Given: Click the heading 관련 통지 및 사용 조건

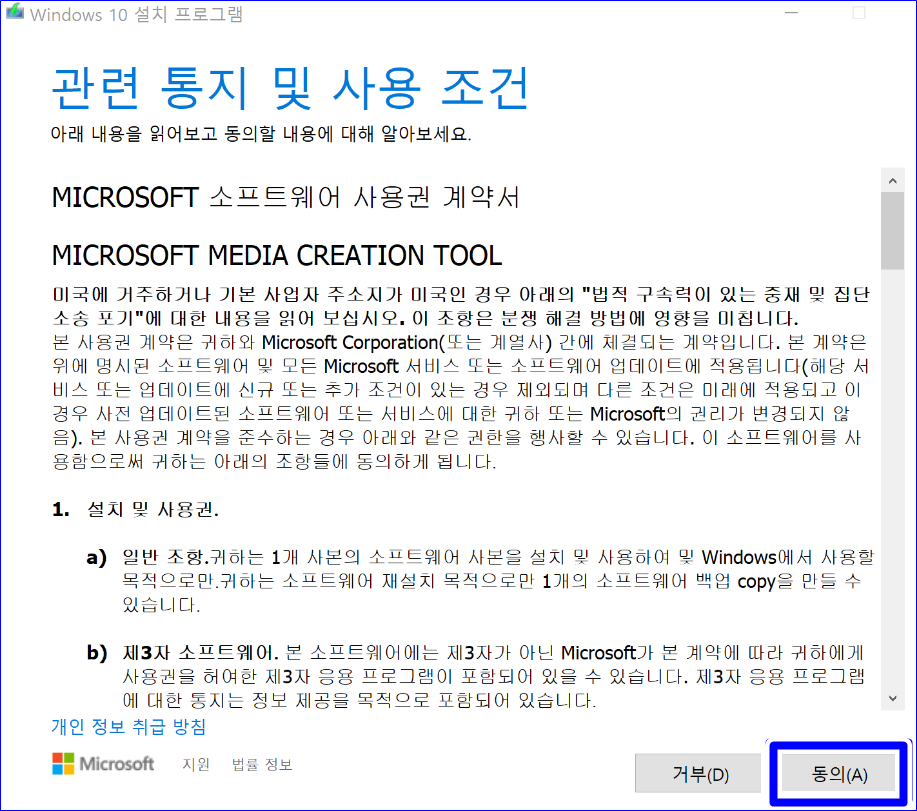Looking at the screenshot, I should pos(290,88).
